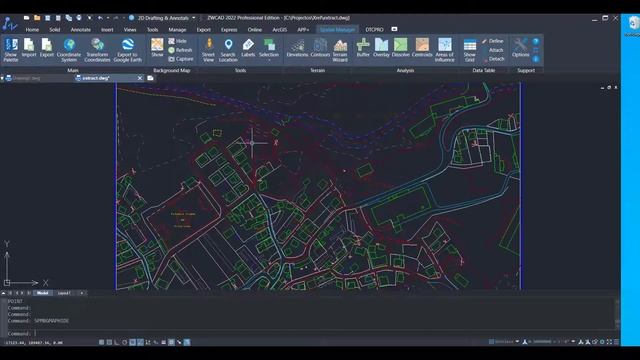Select the Dissolve analysis tool
The height and width of the screenshot is (360, 640).
(400, 48)
